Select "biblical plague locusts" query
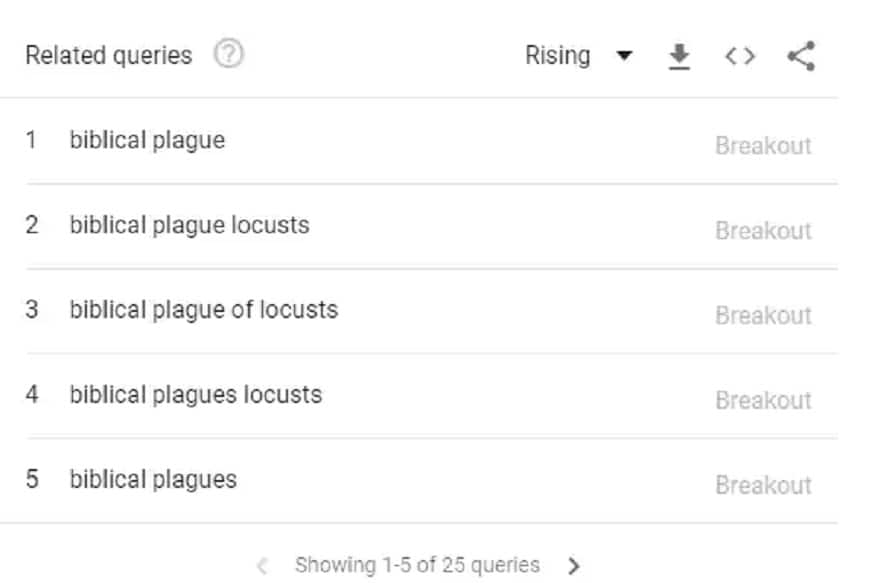This screenshot has height=583, width=875. pyautogui.click(x=189, y=225)
